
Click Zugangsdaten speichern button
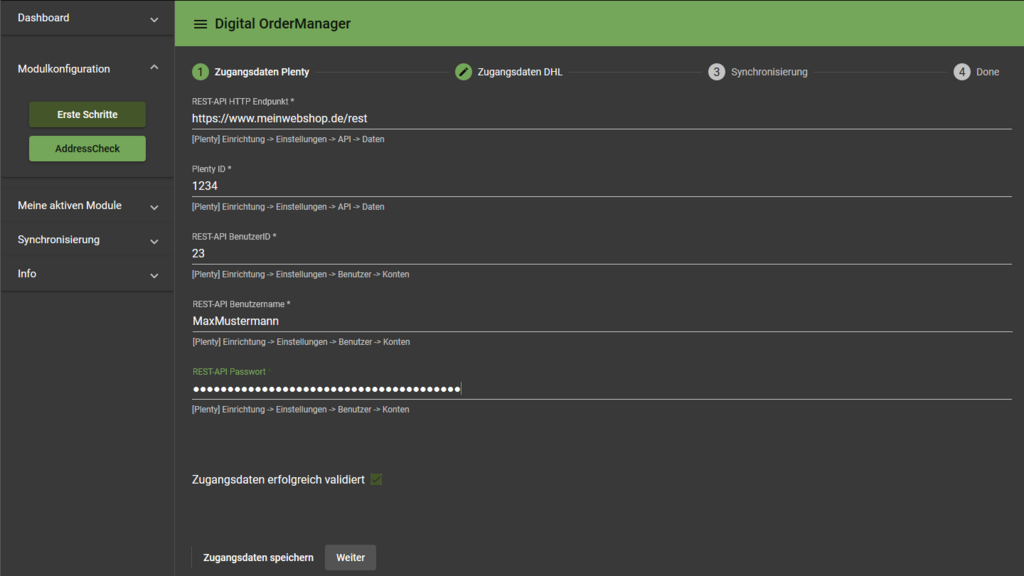[258, 558]
